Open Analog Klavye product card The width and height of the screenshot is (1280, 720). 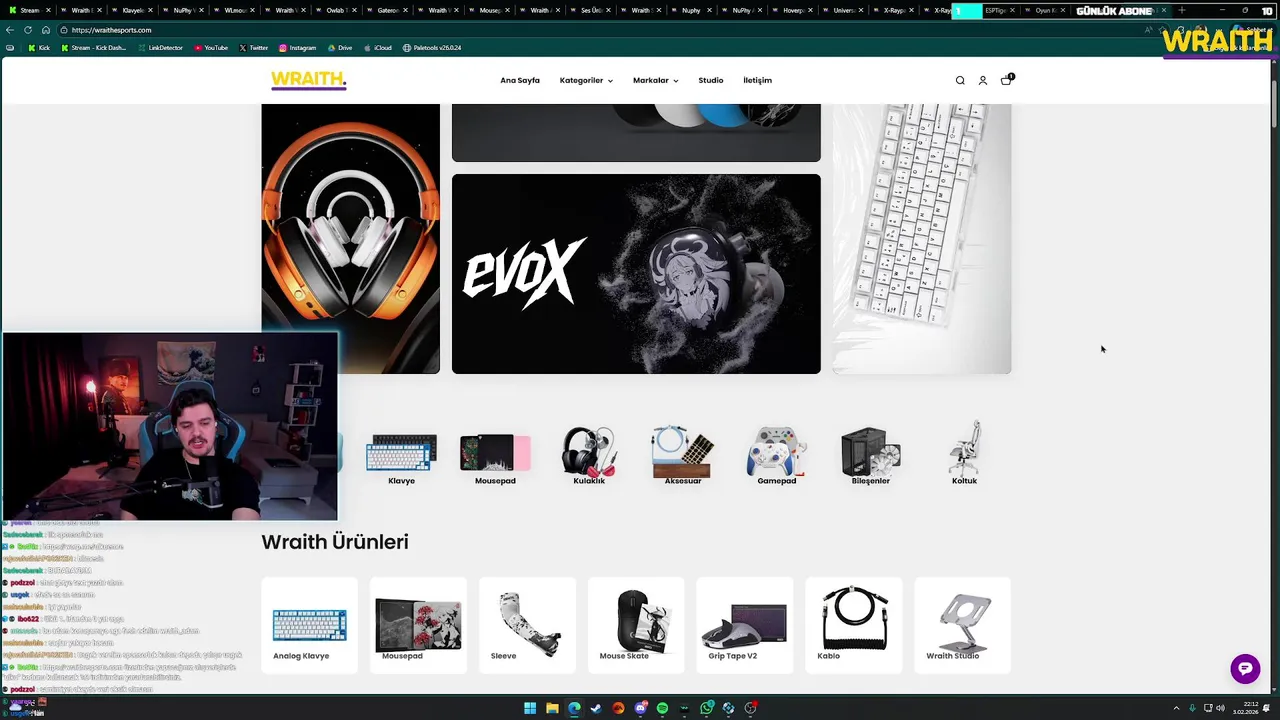coord(309,625)
